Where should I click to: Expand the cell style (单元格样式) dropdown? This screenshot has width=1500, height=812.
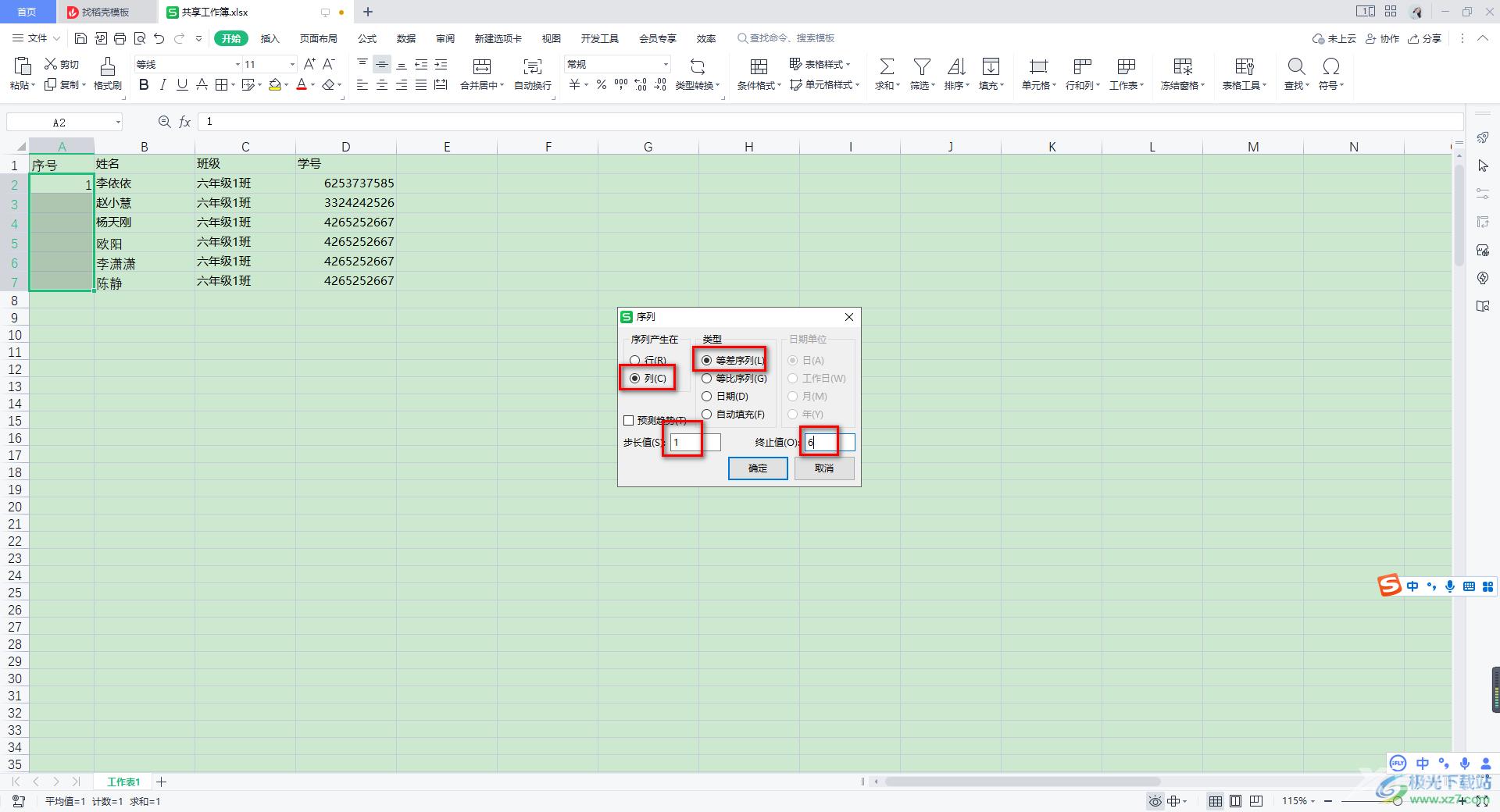857,85
